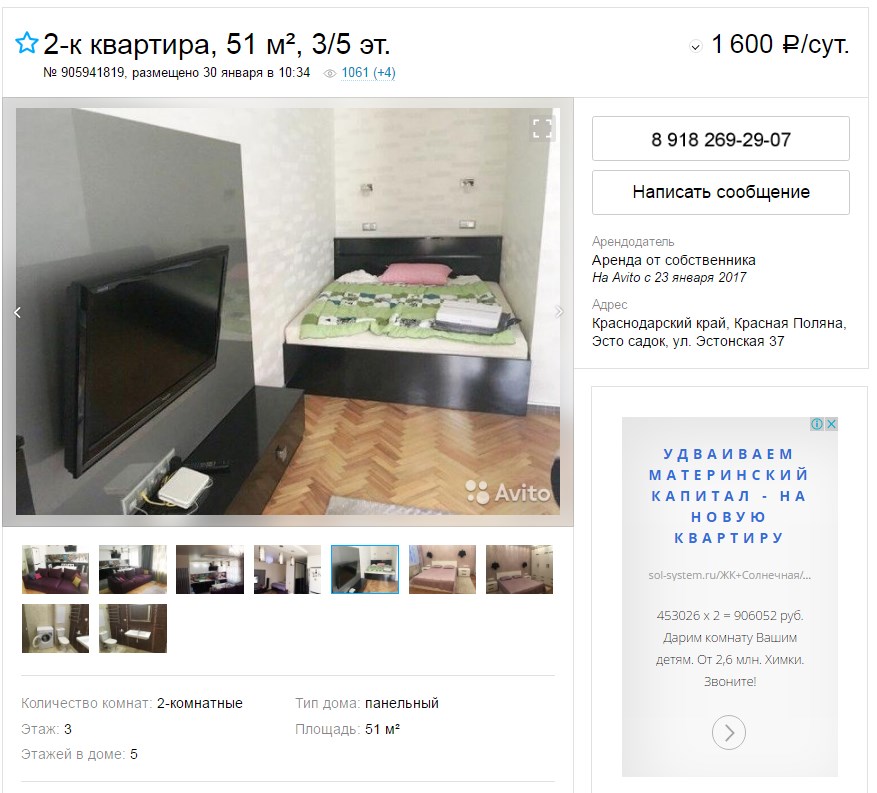Select currently highlighted TV and bed thumbnail
Image resolution: width=877 pixels, height=793 pixels.
(x=365, y=569)
